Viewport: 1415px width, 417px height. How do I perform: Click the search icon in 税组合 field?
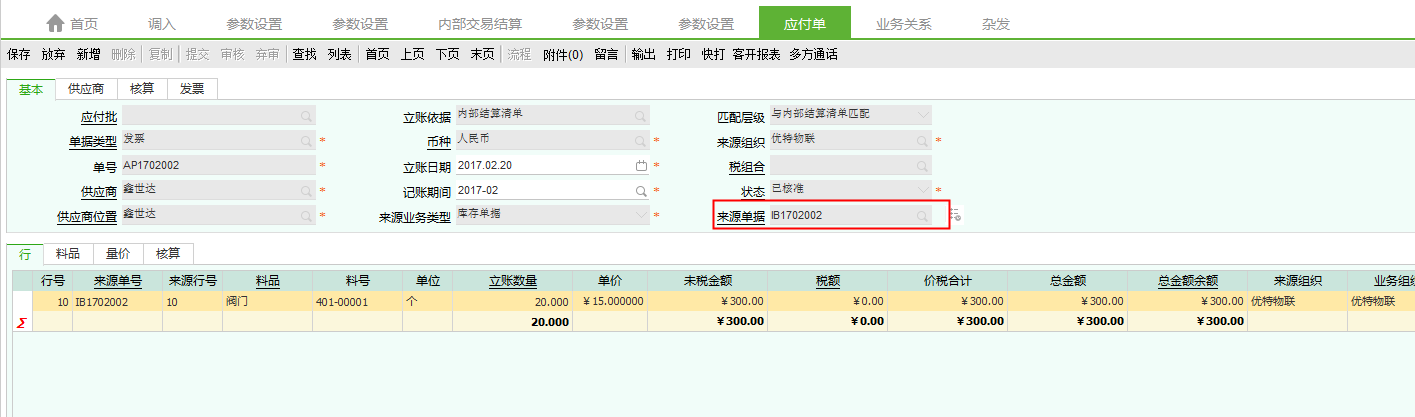pos(922,166)
